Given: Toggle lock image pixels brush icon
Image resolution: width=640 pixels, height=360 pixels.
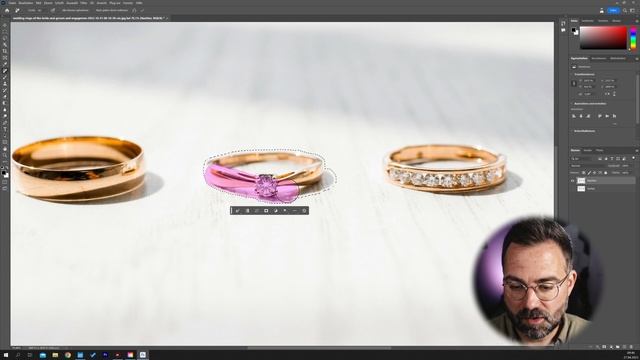Looking at the screenshot, I should [x=589, y=173].
